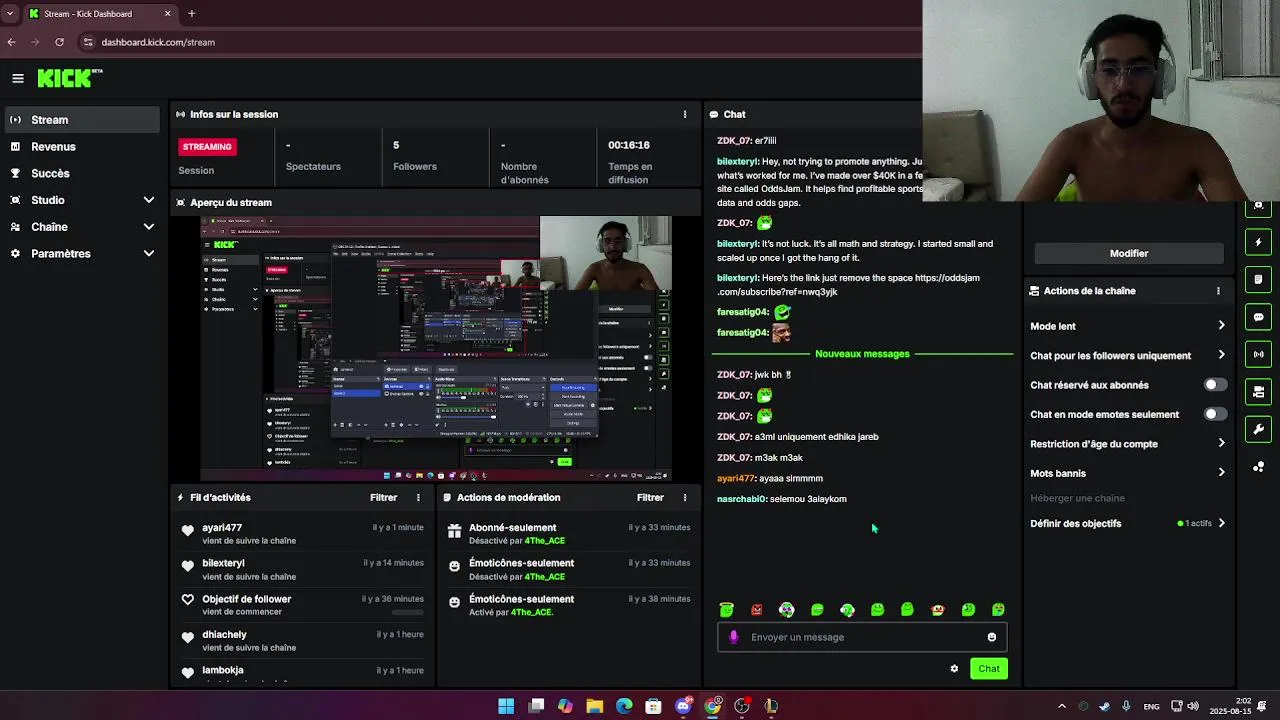Open volume control in system tray
This screenshot has height=720, width=1280.
pos(1193,706)
